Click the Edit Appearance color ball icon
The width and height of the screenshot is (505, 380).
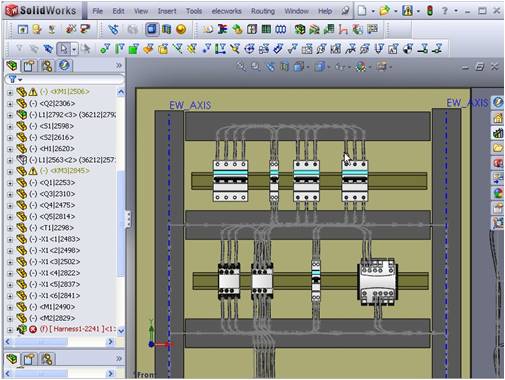(362, 67)
